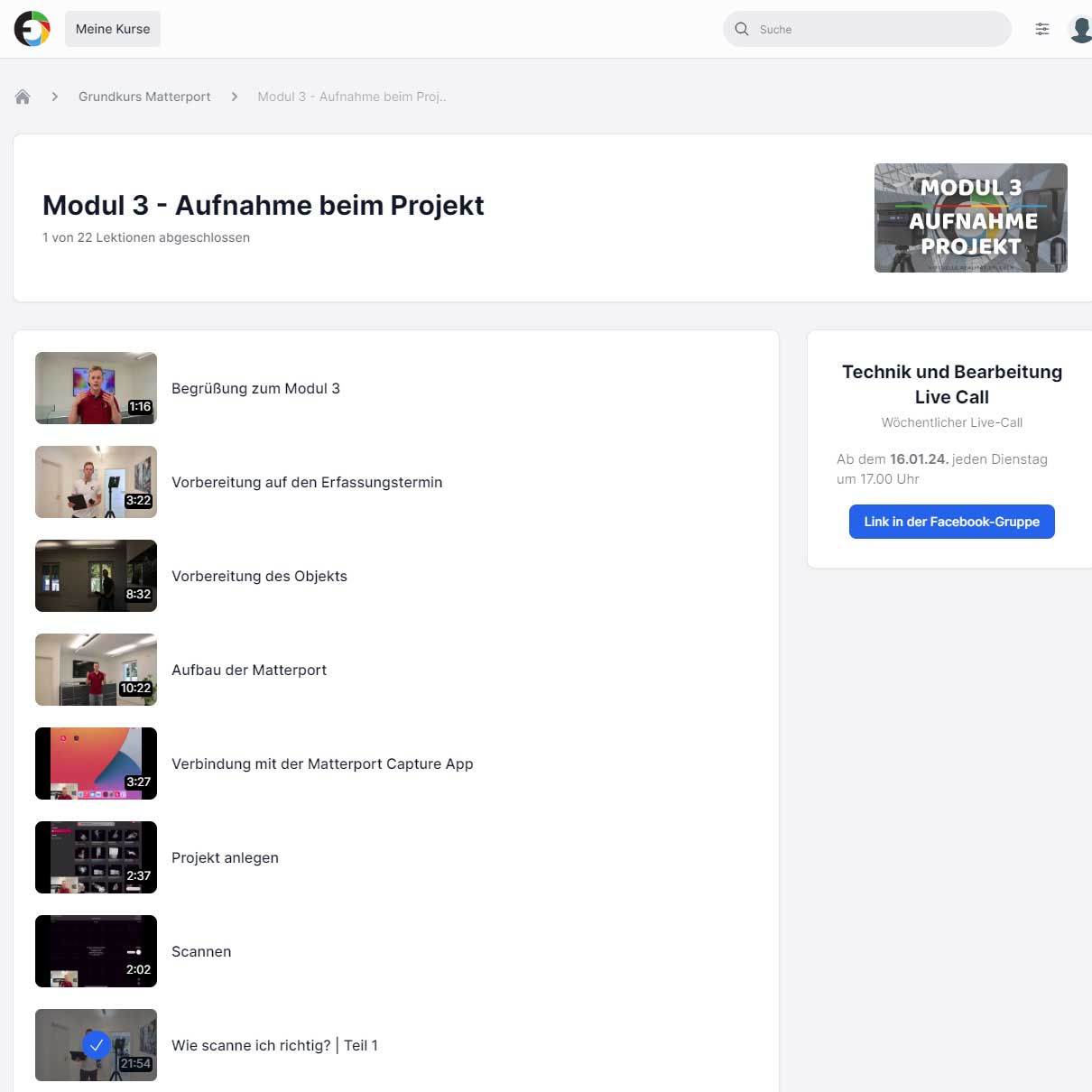The height and width of the screenshot is (1092, 1092).
Task: Open the user profile avatar
Action: pos(1079,29)
